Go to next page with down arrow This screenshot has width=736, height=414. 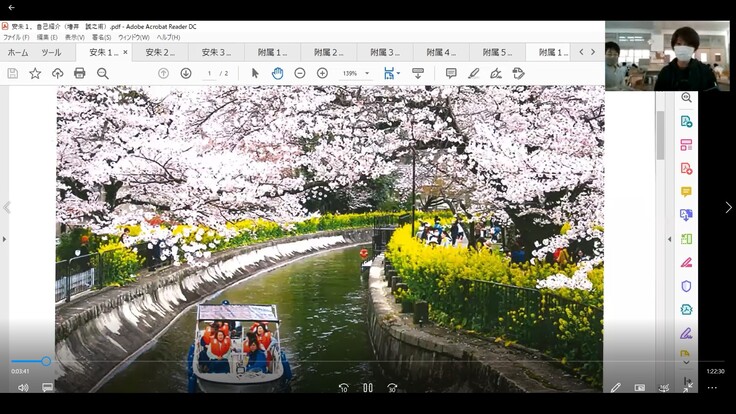point(186,73)
